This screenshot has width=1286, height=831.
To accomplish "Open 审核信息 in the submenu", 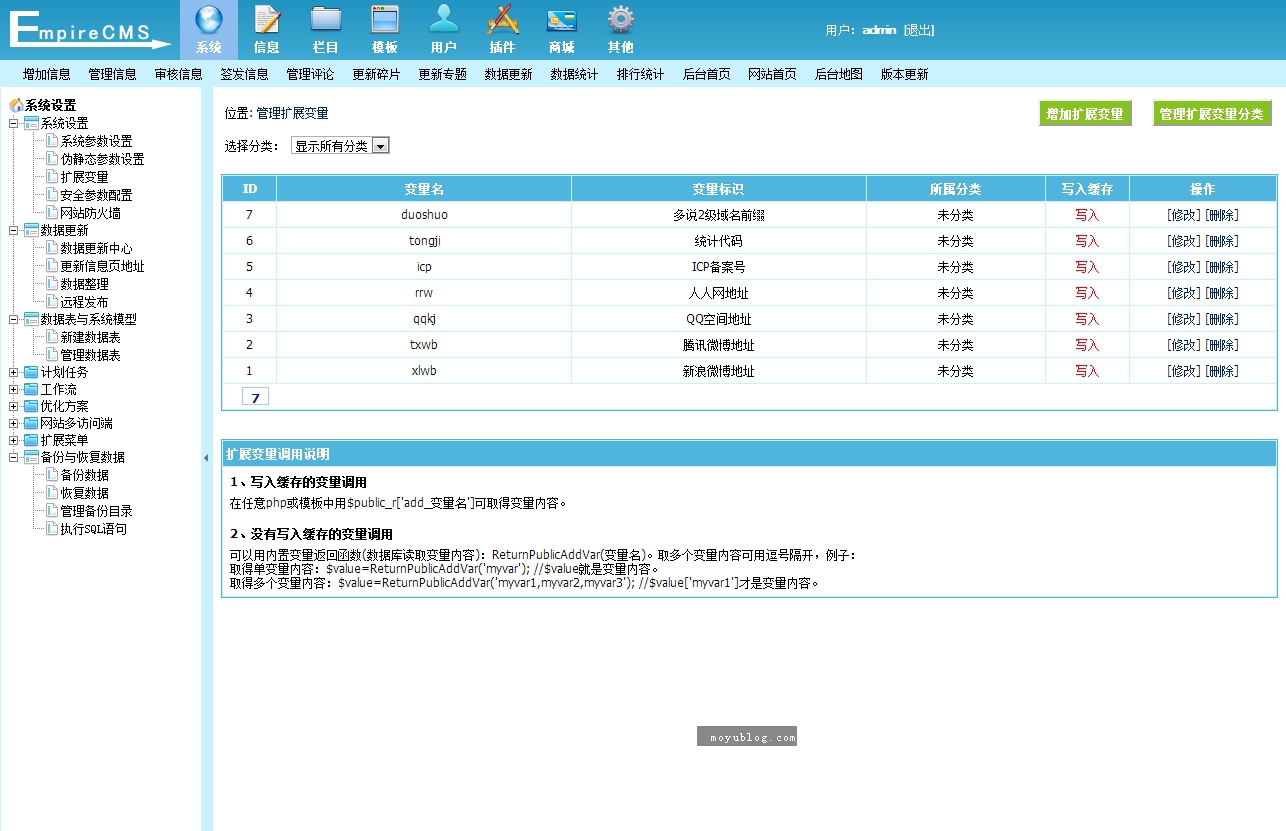I will (179, 74).
